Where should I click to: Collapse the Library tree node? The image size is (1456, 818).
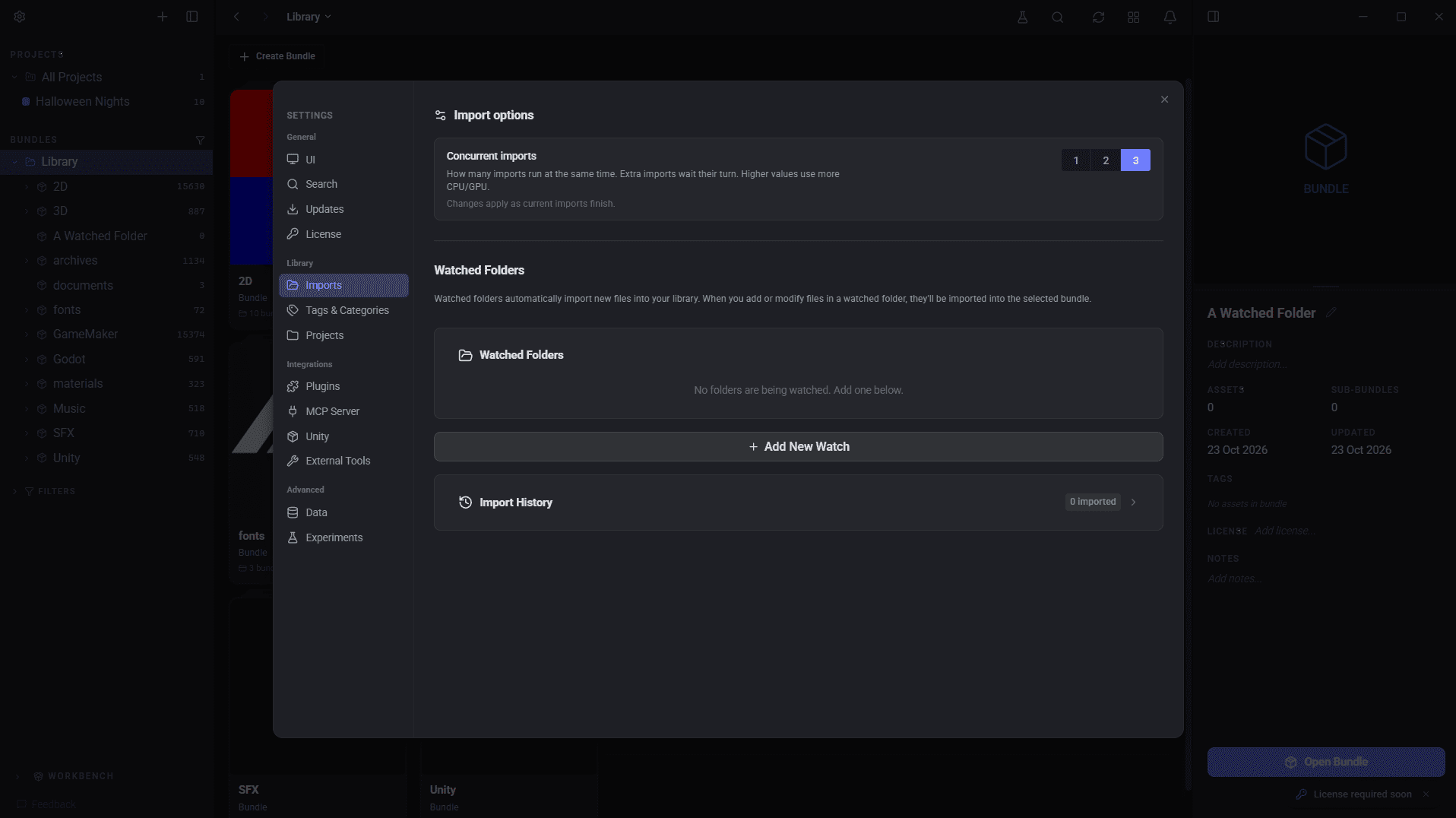coord(14,162)
